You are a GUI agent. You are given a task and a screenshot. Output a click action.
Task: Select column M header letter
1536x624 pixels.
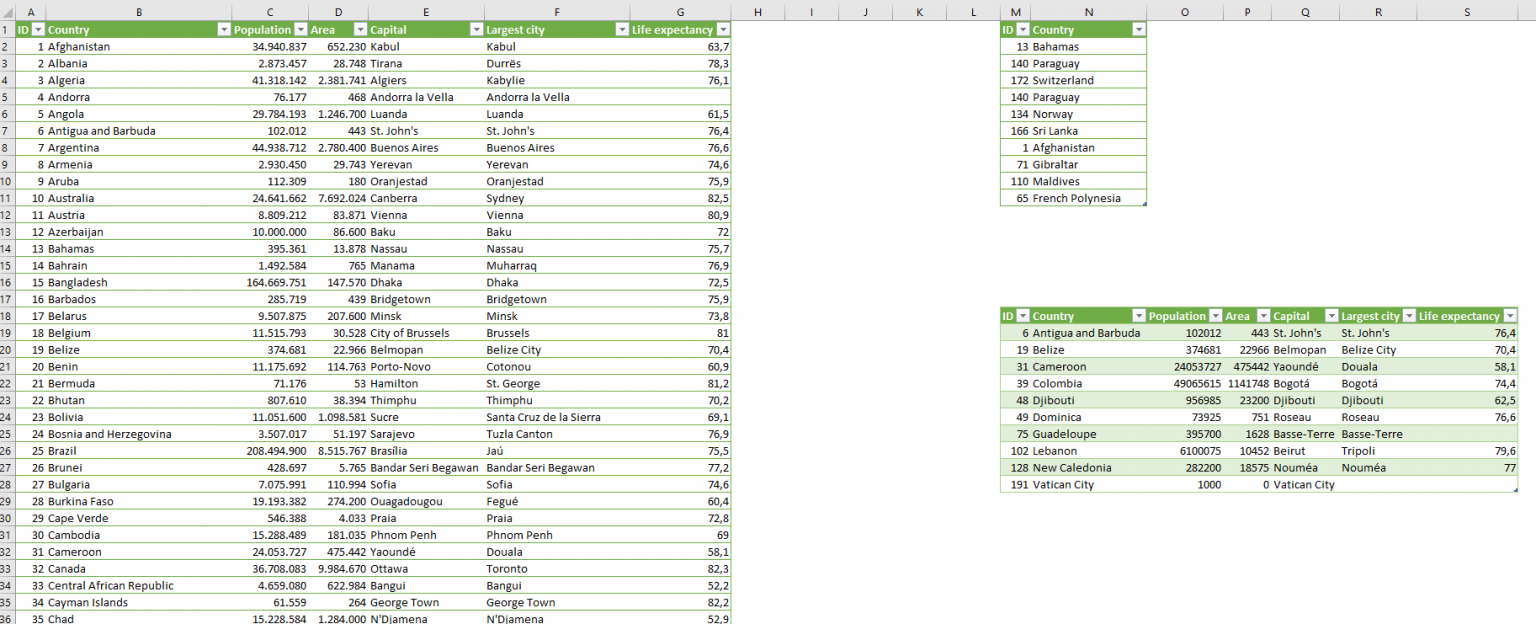tap(1013, 11)
